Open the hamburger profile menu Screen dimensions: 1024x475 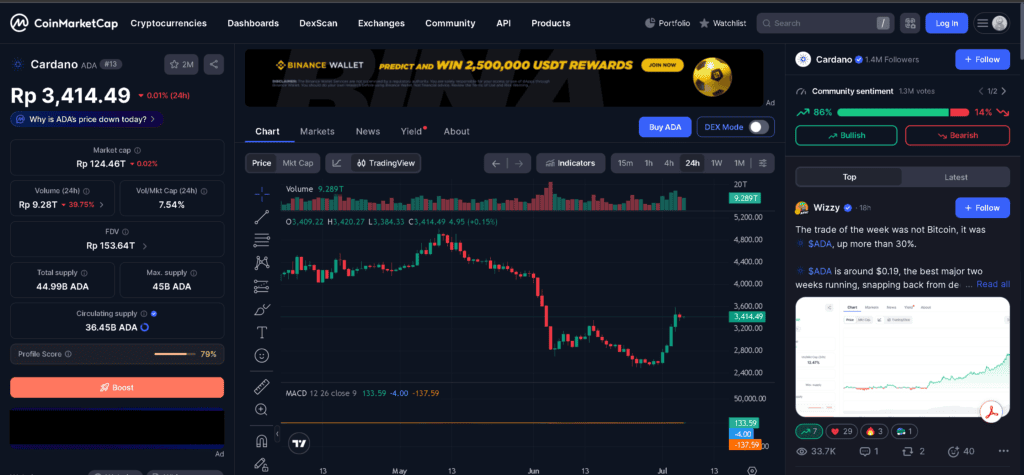point(991,24)
